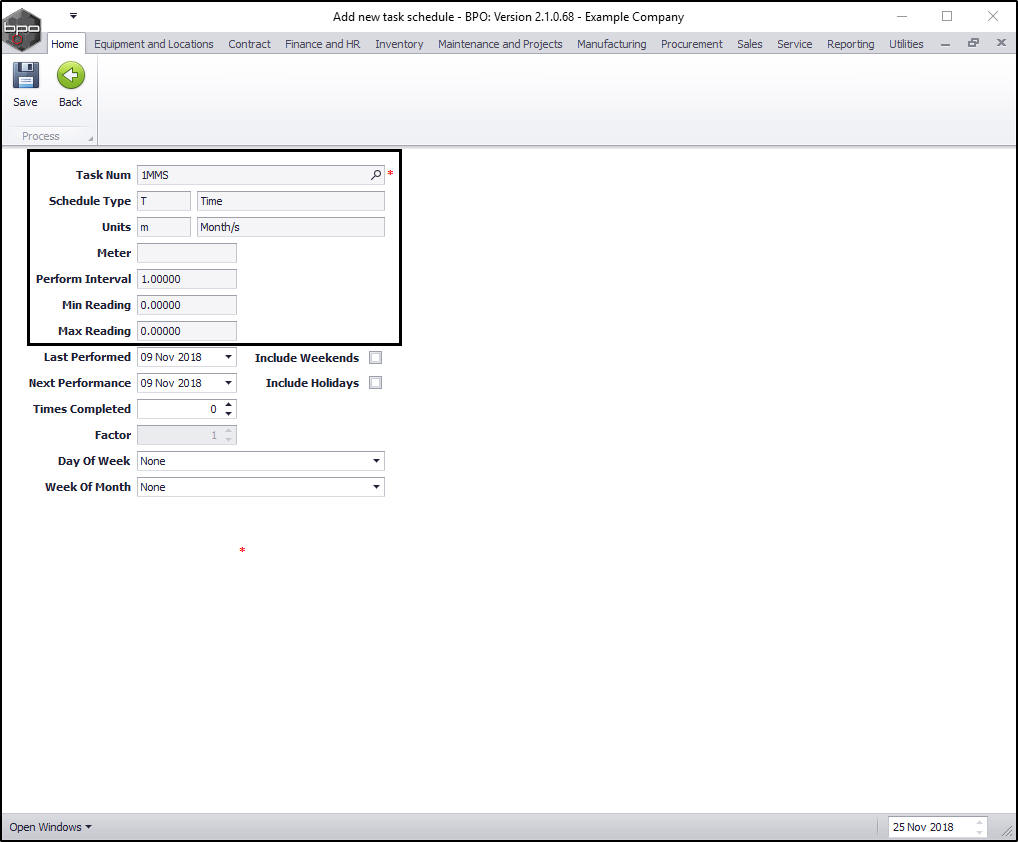
Task: Click the Units code field showing m
Action: tap(164, 227)
